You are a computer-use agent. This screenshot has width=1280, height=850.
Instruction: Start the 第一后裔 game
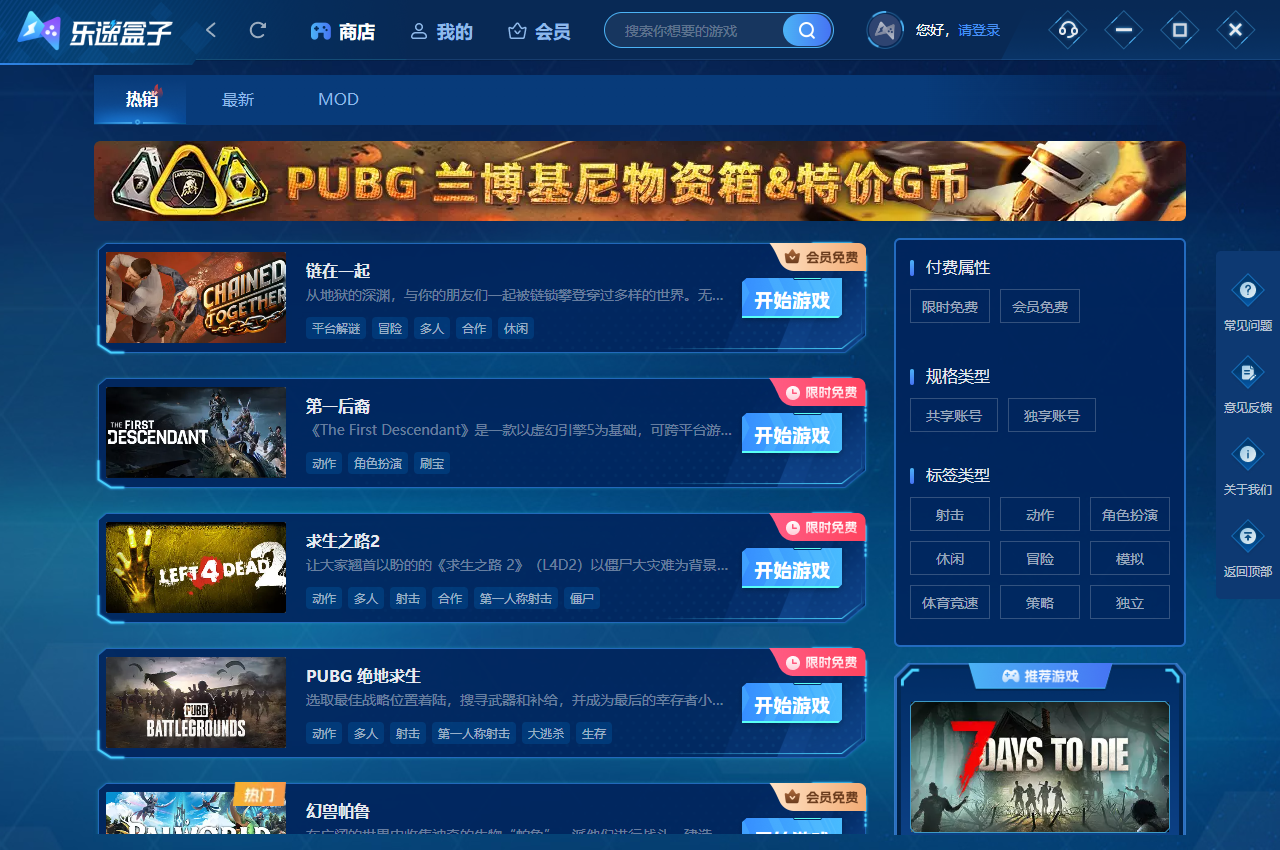coord(792,434)
